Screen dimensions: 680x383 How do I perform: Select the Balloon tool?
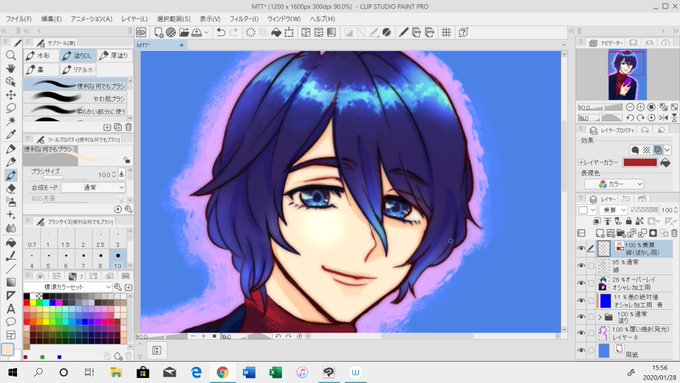point(11,322)
